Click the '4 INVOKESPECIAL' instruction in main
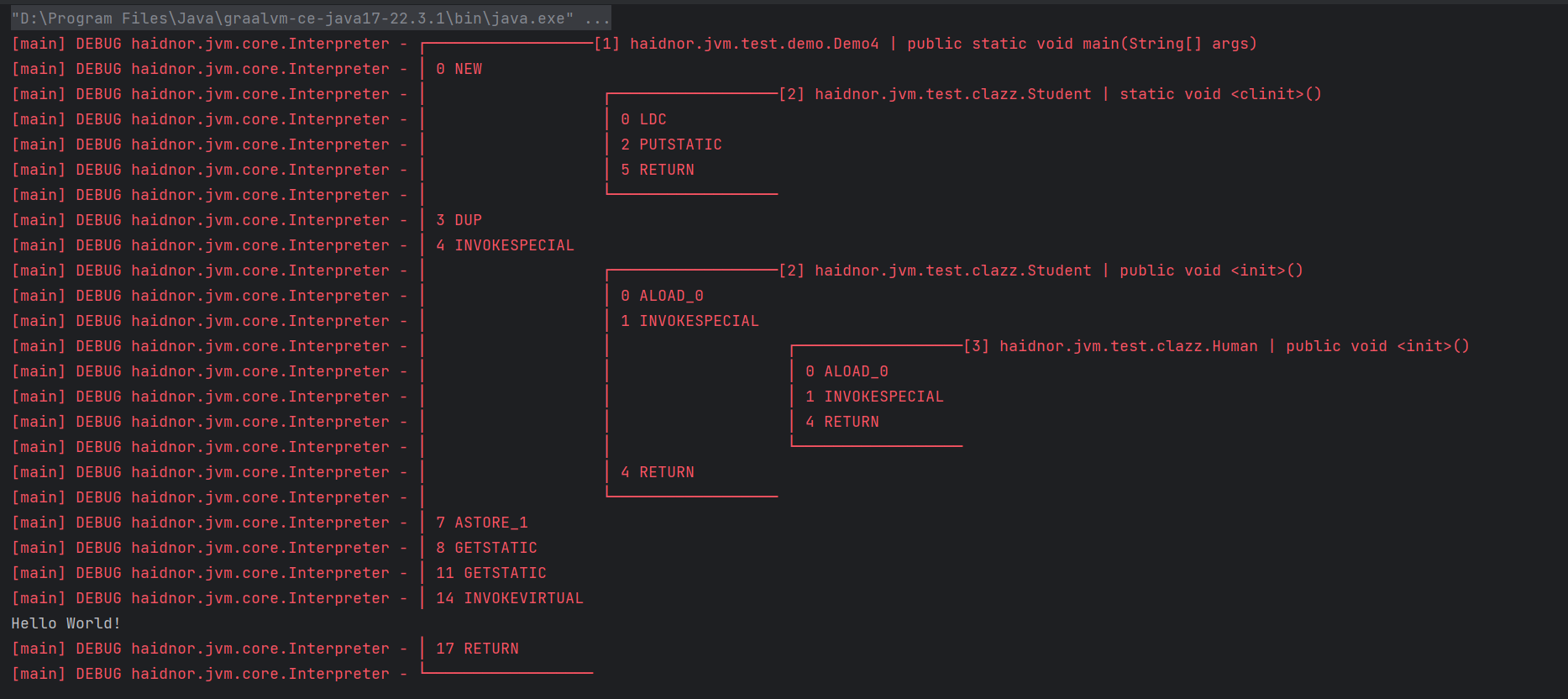1568x699 pixels. (506, 245)
